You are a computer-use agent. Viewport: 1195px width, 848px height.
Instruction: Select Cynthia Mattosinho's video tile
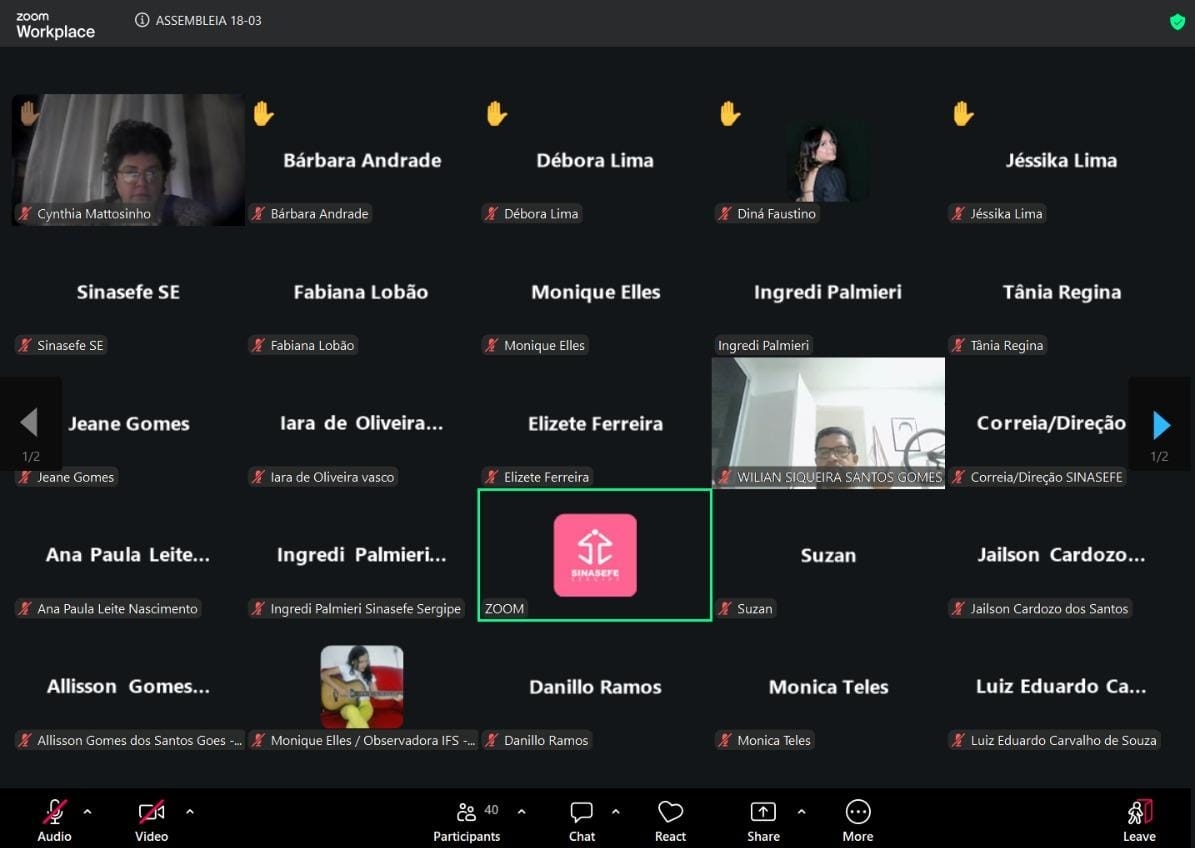[128, 159]
